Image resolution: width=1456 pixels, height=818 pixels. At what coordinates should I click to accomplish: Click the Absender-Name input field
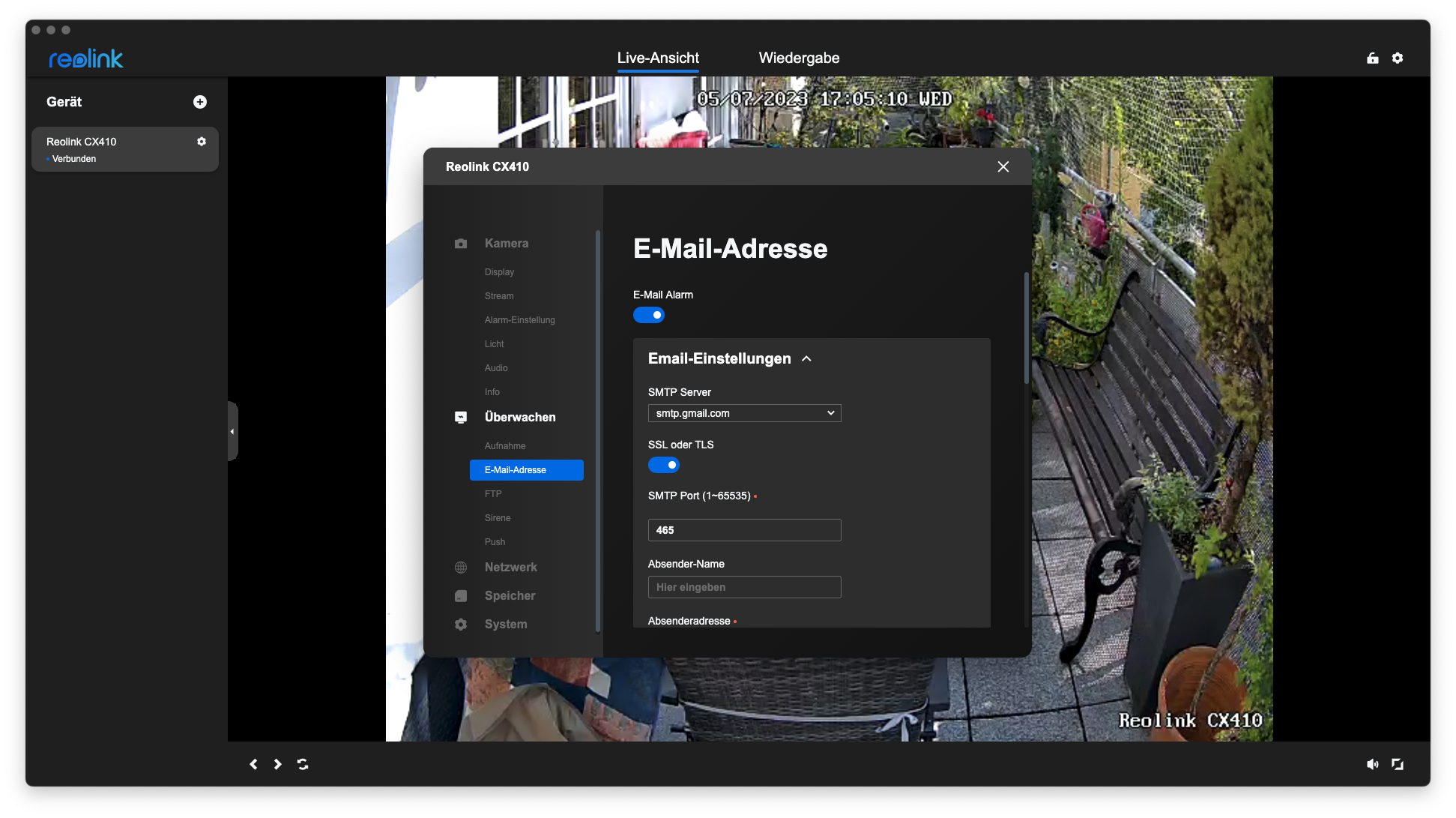click(744, 587)
